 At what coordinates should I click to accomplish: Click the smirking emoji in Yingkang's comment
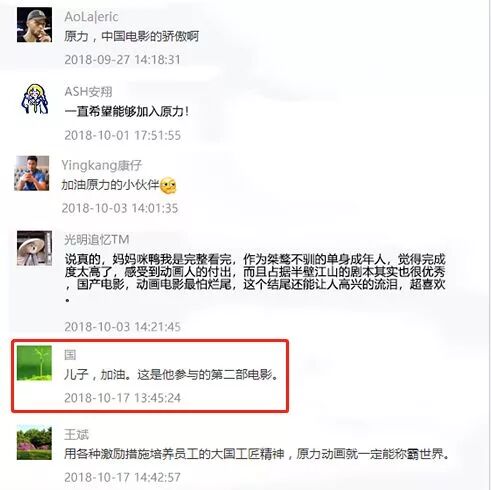[x=168, y=186]
